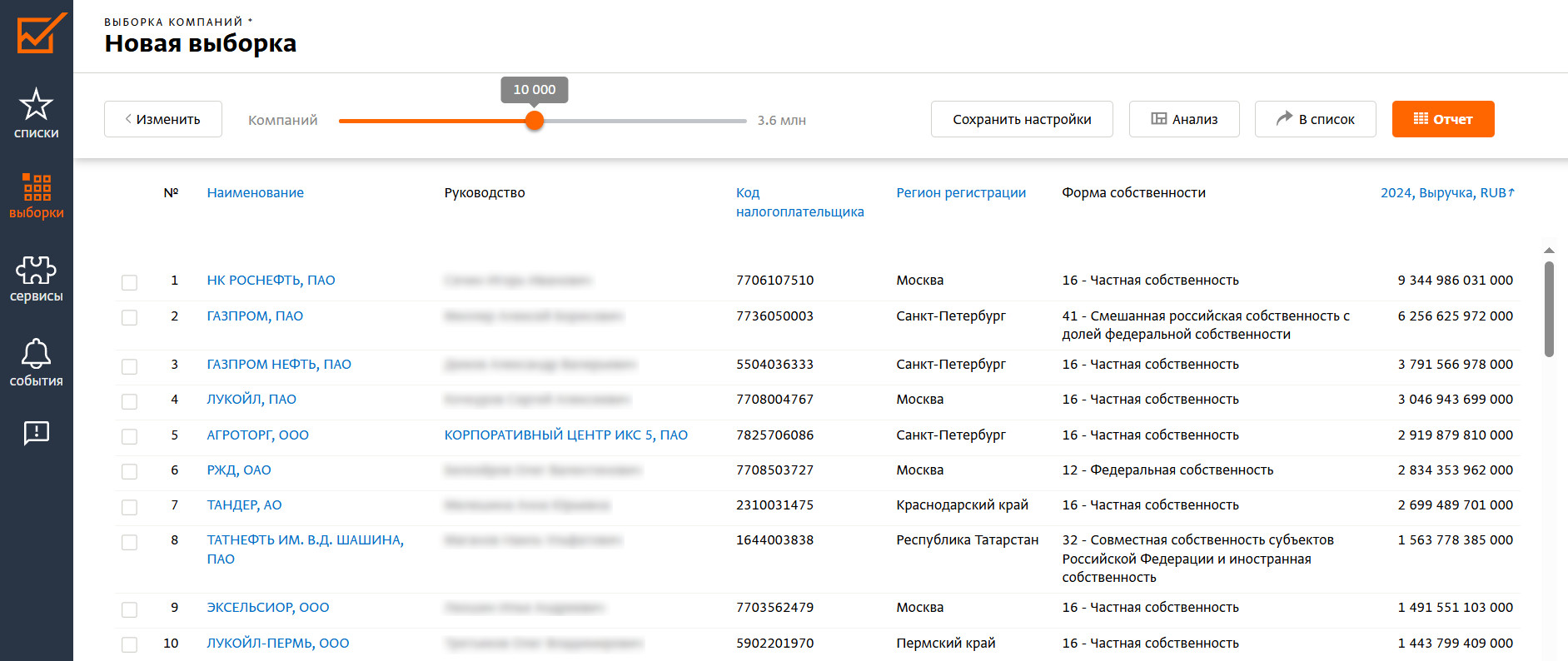The height and width of the screenshot is (661, 1568).
Task: Tick checkbox for АГРОТОРГ row
Action: 129,436
